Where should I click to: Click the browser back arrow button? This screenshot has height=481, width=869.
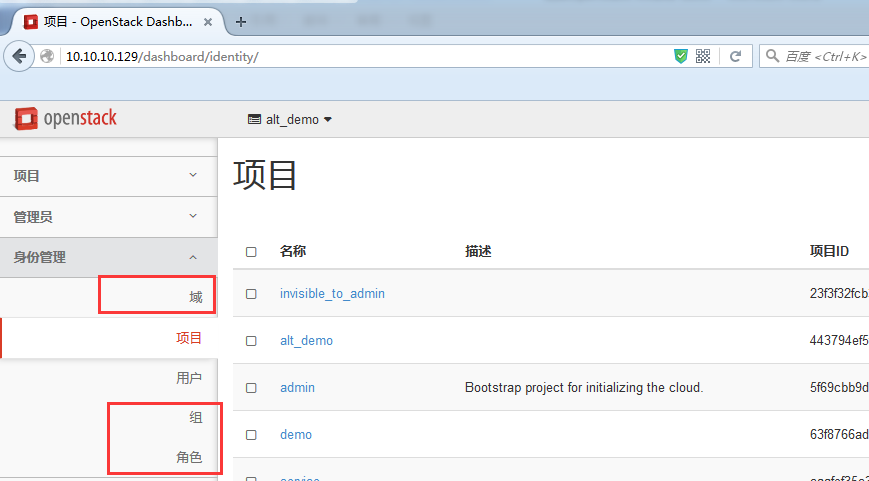(x=19, y=56)
